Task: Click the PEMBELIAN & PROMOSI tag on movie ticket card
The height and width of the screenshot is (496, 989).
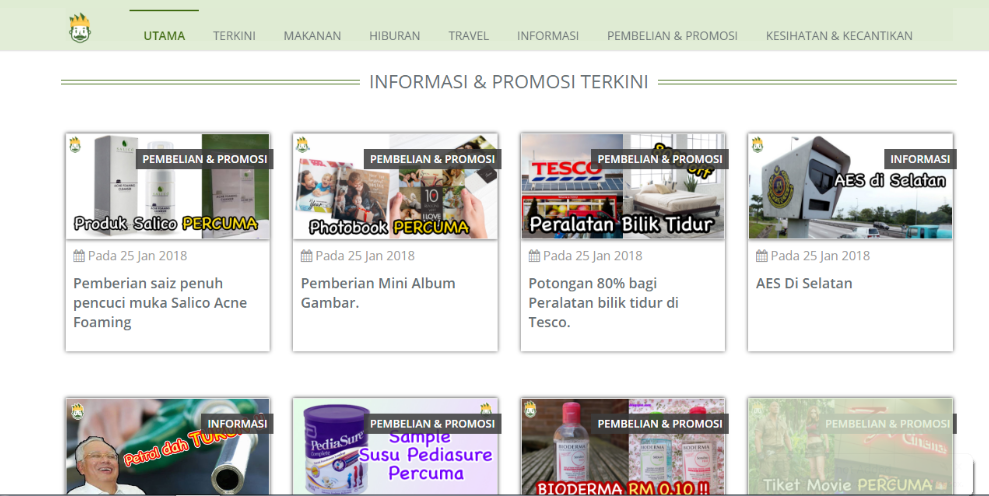Action: [887, 424]
